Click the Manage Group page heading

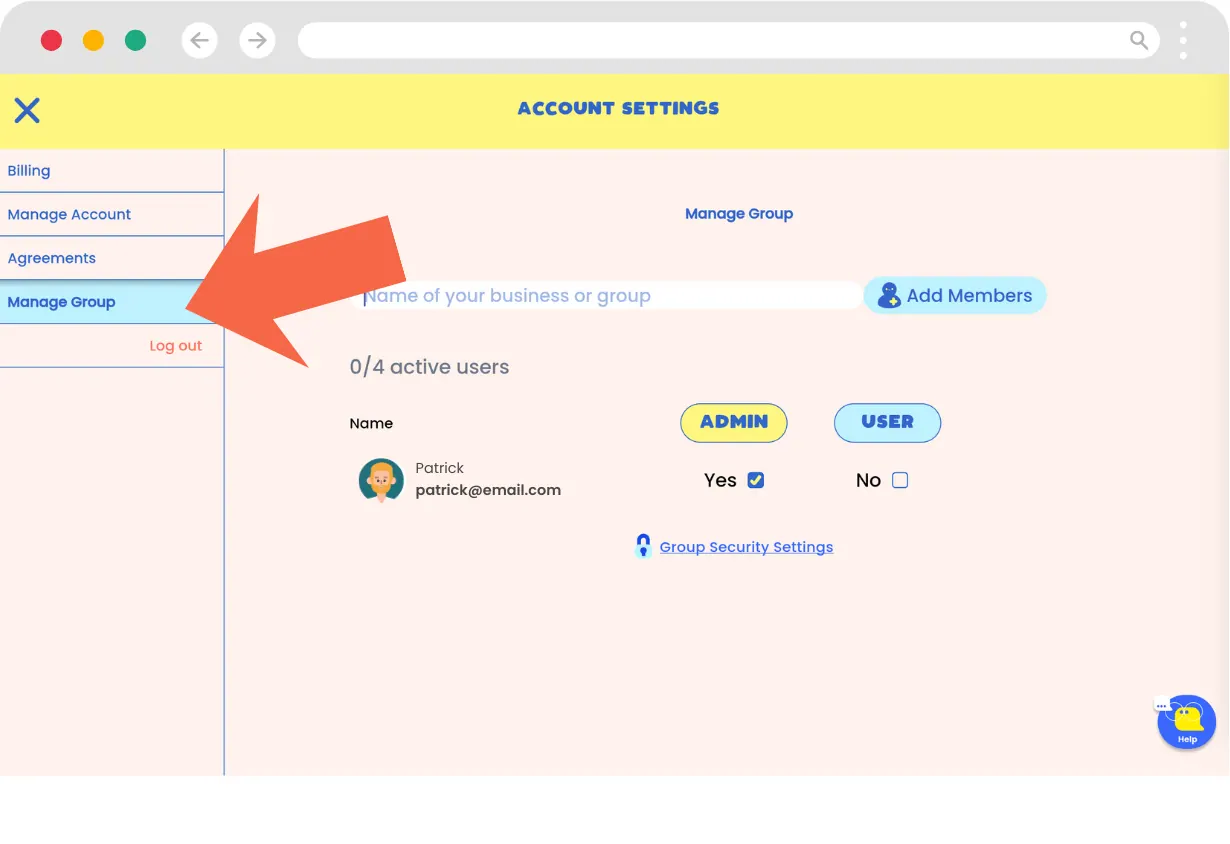[739, 214]
